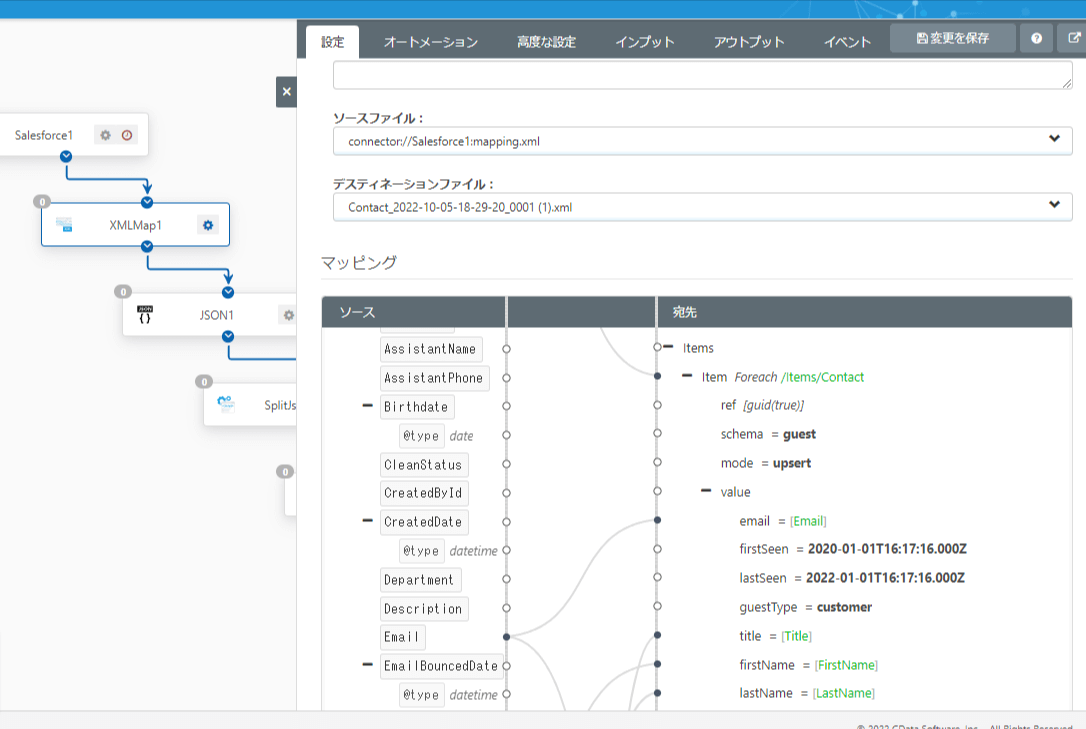Close the settings panel with X
This screenshot has height=729, width=1086.
pyautogui.click(x=287, y=91)
